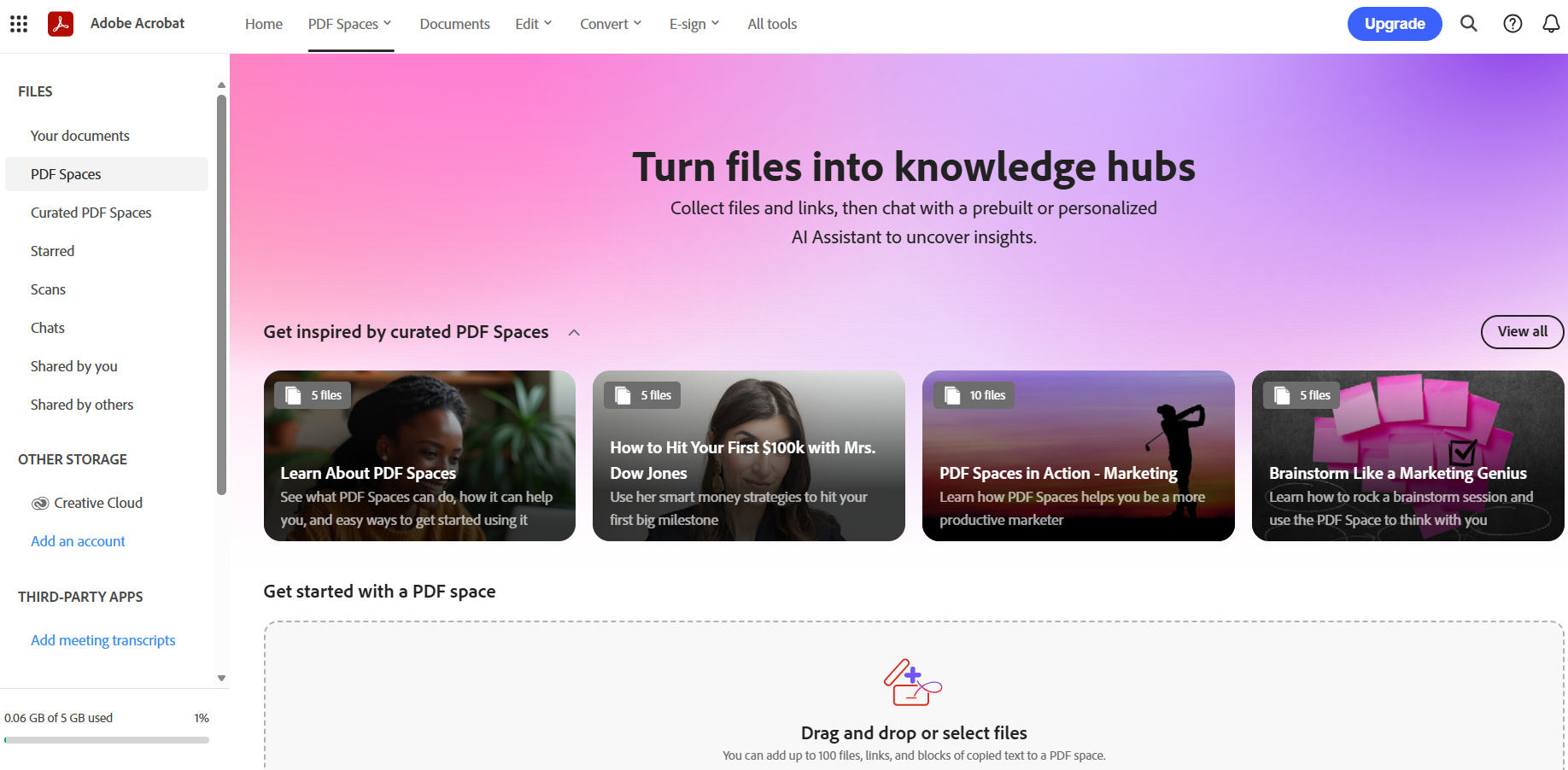Click Get started with a PDF space heading
1568x770 pixels.
point(379,592)
